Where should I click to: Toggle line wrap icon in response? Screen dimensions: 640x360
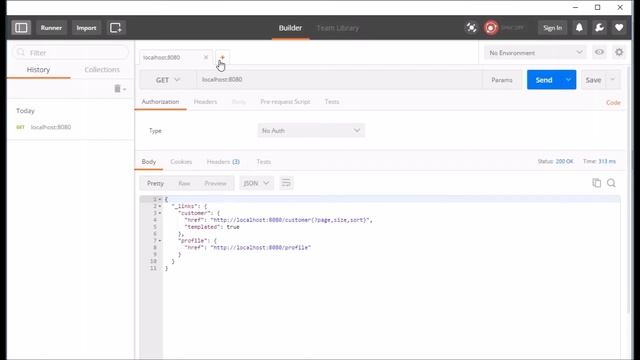[286, 183]
